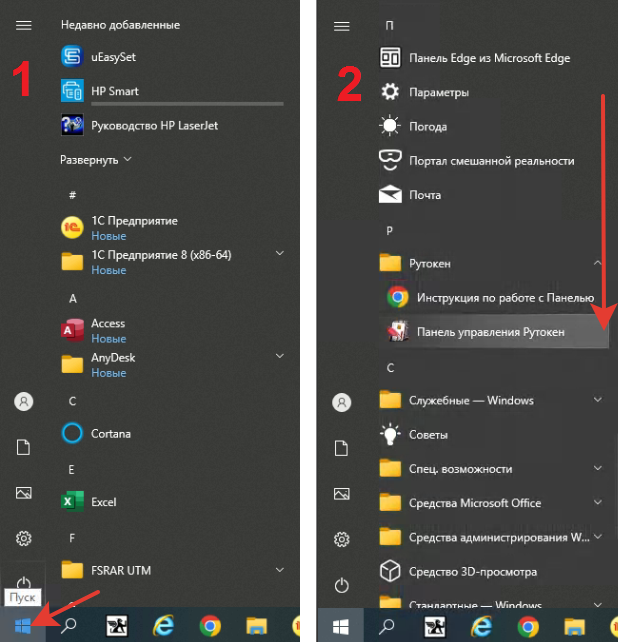Open taskbar search in left panel
Image resolution: width=618 pixels, height=642 pixels.
68,625
